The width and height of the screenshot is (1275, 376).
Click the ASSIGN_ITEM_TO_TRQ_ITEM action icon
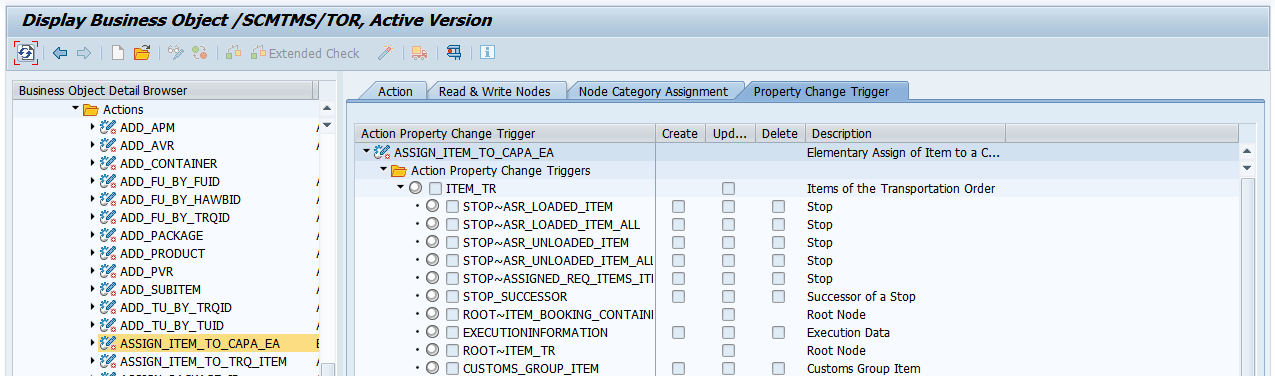click(109, 362)
